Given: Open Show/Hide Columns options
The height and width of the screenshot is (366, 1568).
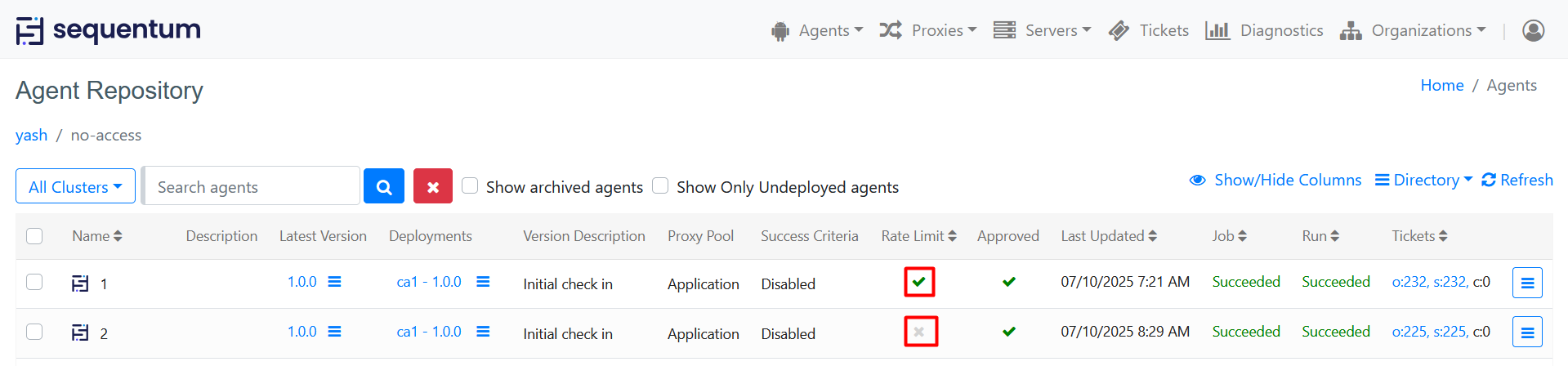Looking at the screenshot, I should tap(1275, 180).
